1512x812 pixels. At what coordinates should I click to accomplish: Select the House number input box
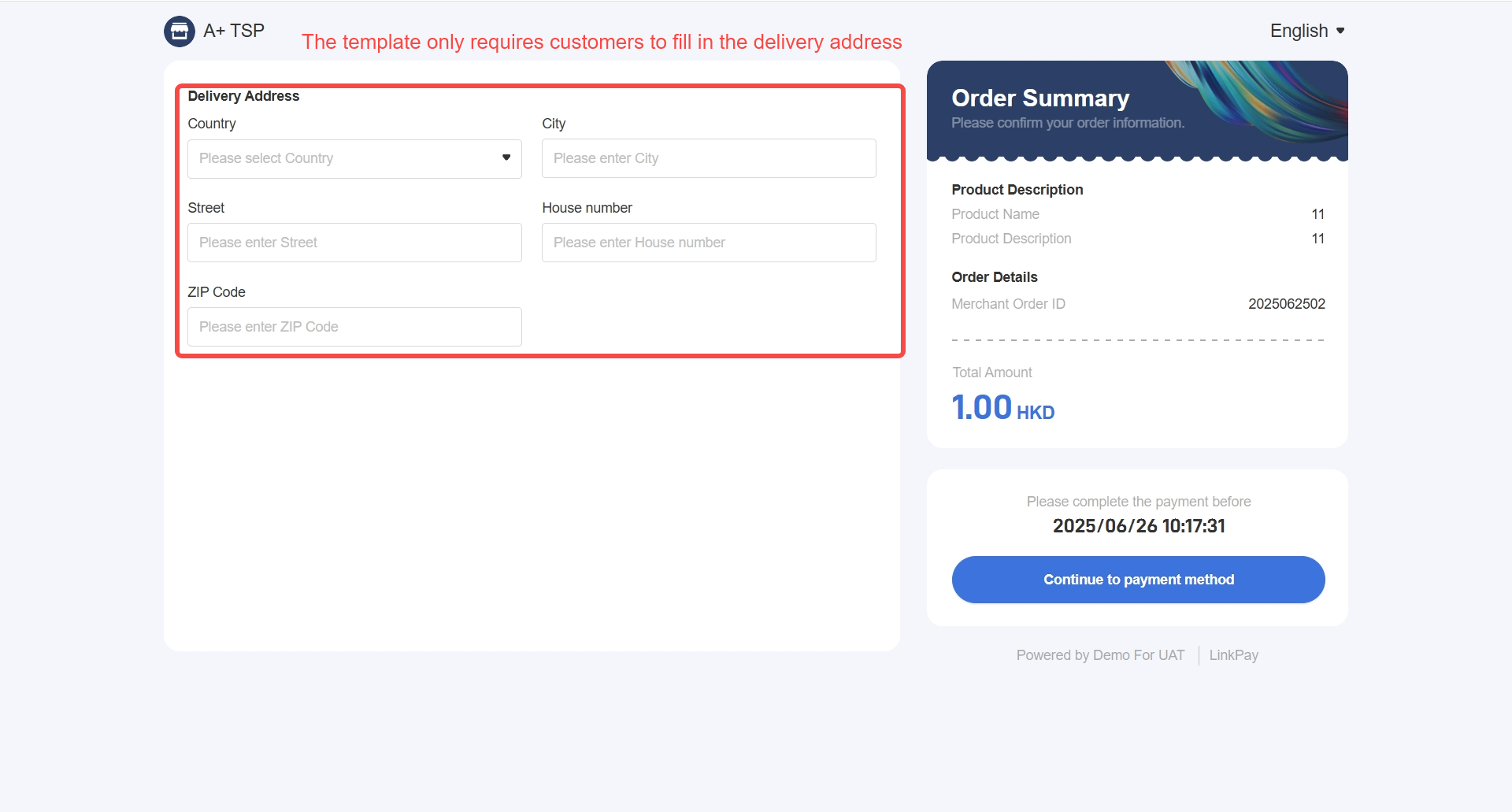click(709, 243)
